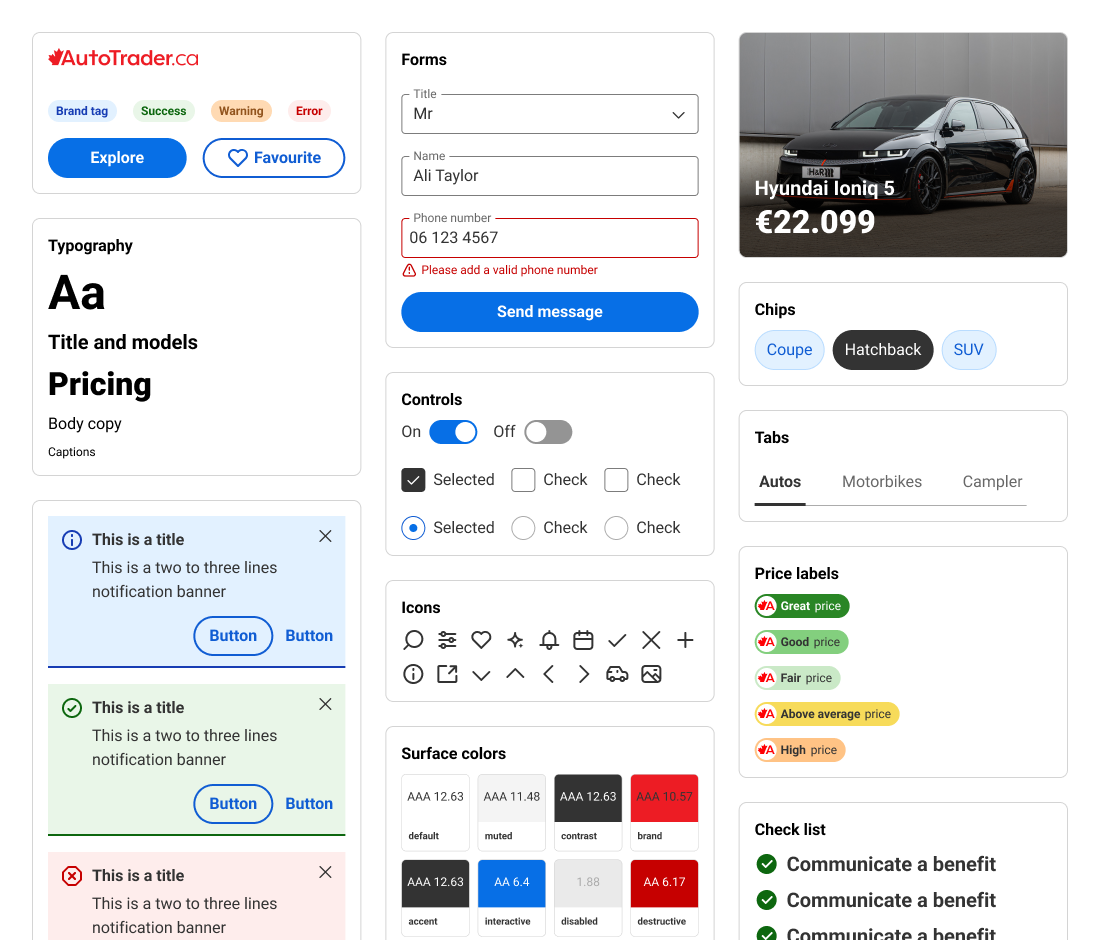Image resolution: width=1100 pixels, height=940 pixels.
Task: Click the Name field containing Ali Taylor
Action: 550,175
